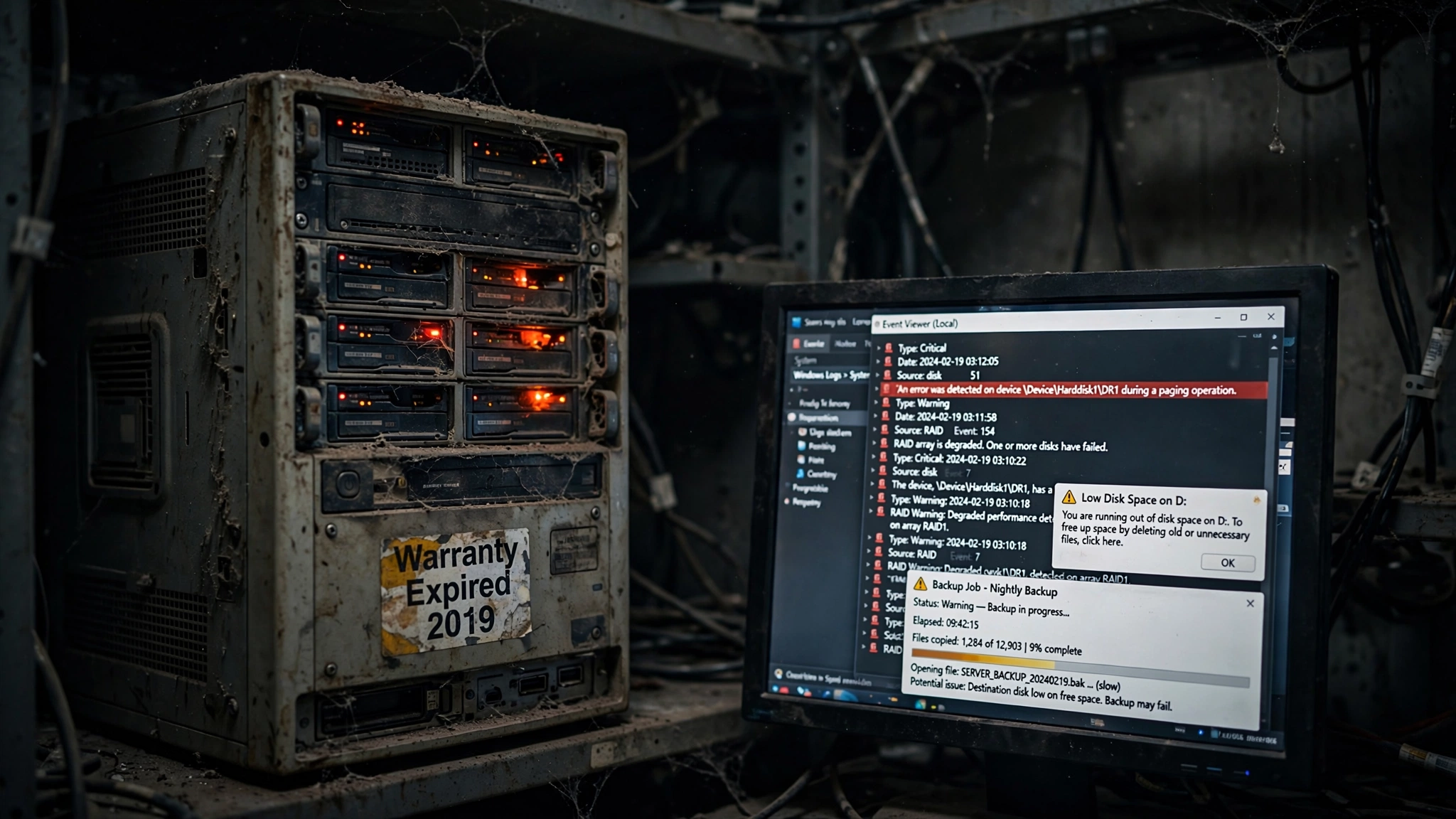
Task: Expand the 'Source: RAID Event: 154' row
Action: click(x=876, y=430)
